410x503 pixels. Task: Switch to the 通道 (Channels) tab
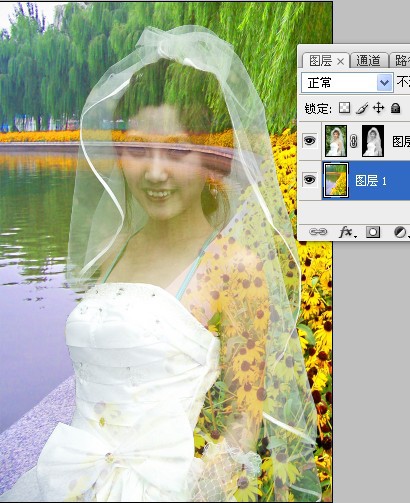tap(369, 61)
